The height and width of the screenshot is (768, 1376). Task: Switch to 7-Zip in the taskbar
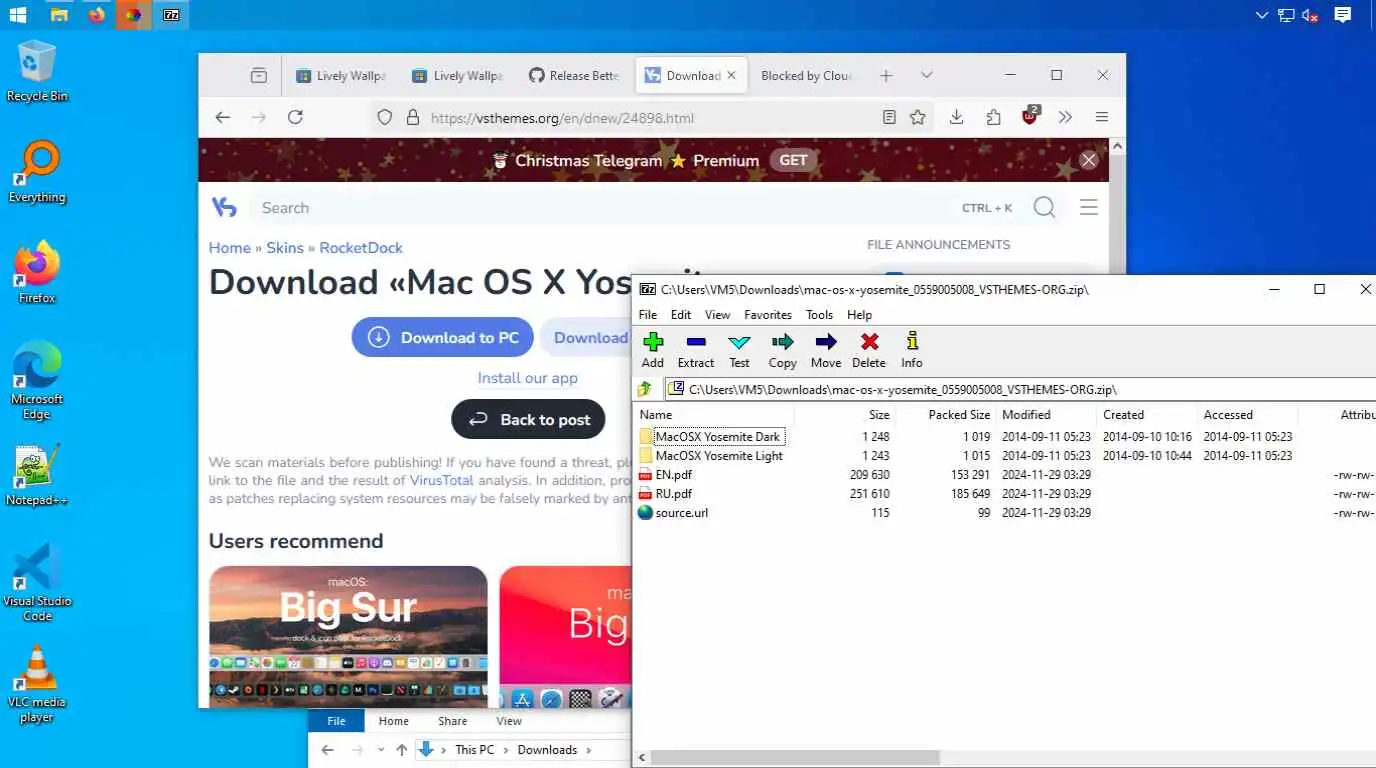171,15
